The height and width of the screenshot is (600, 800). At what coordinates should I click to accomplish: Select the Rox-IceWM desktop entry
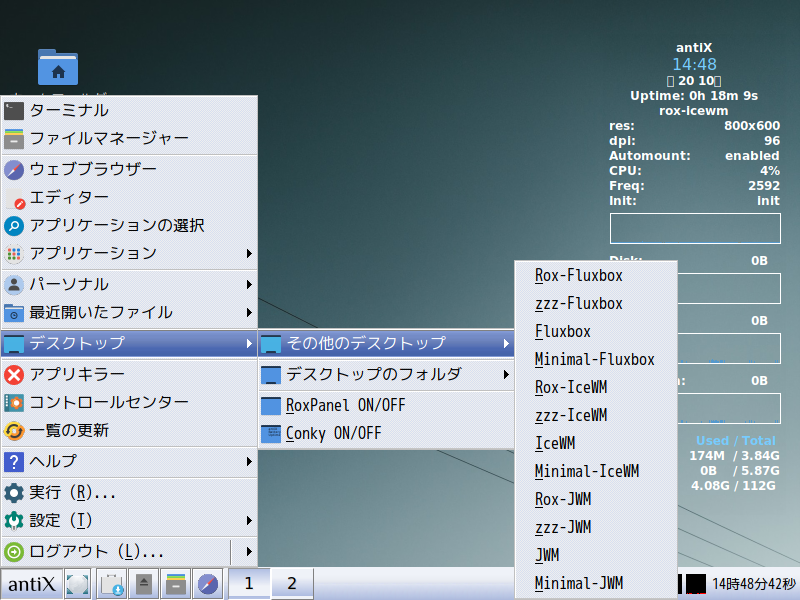(596, 388)
